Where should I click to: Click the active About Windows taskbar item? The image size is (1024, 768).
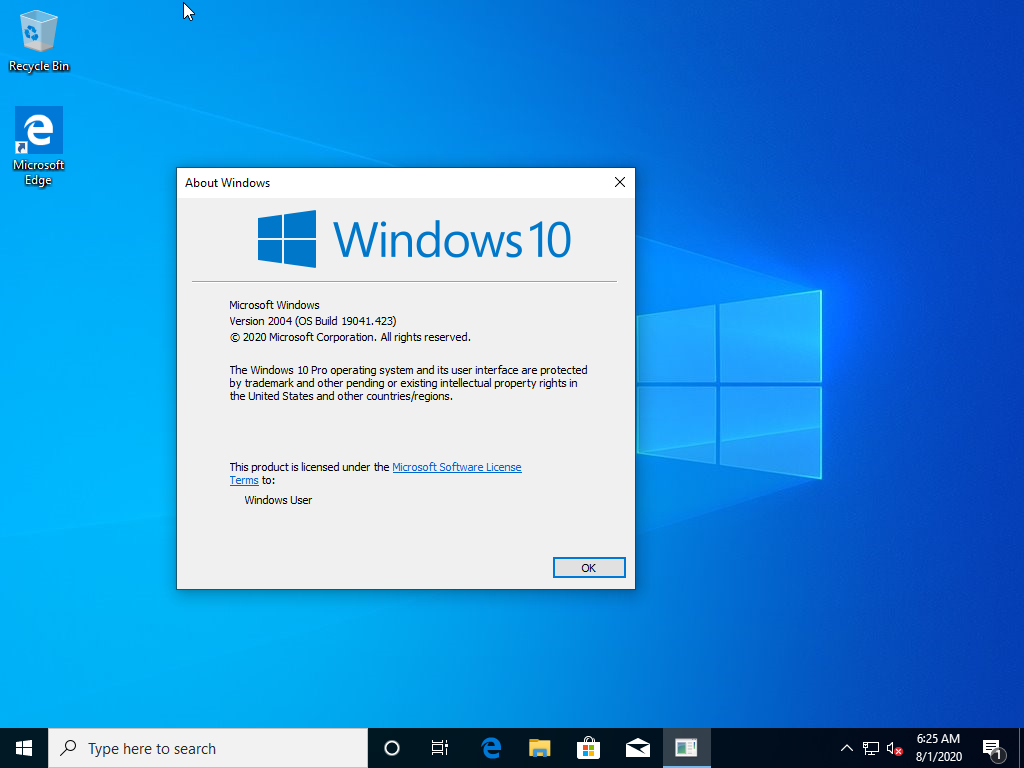coord(686,748)
